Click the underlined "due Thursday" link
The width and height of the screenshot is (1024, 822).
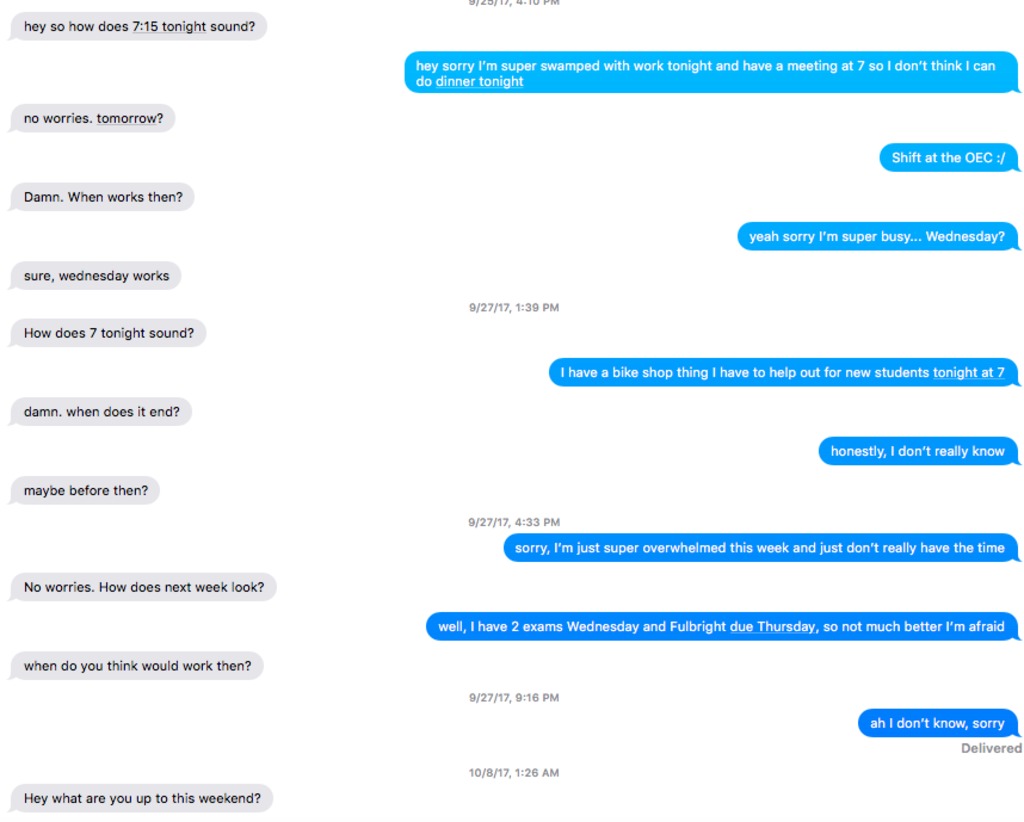(x=772, y=627)
